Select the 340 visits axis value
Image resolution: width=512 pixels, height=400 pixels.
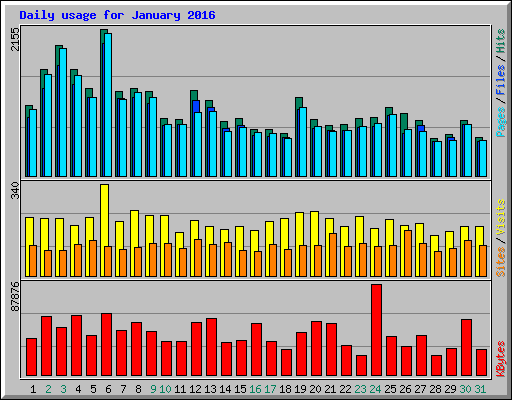point(16,190)
